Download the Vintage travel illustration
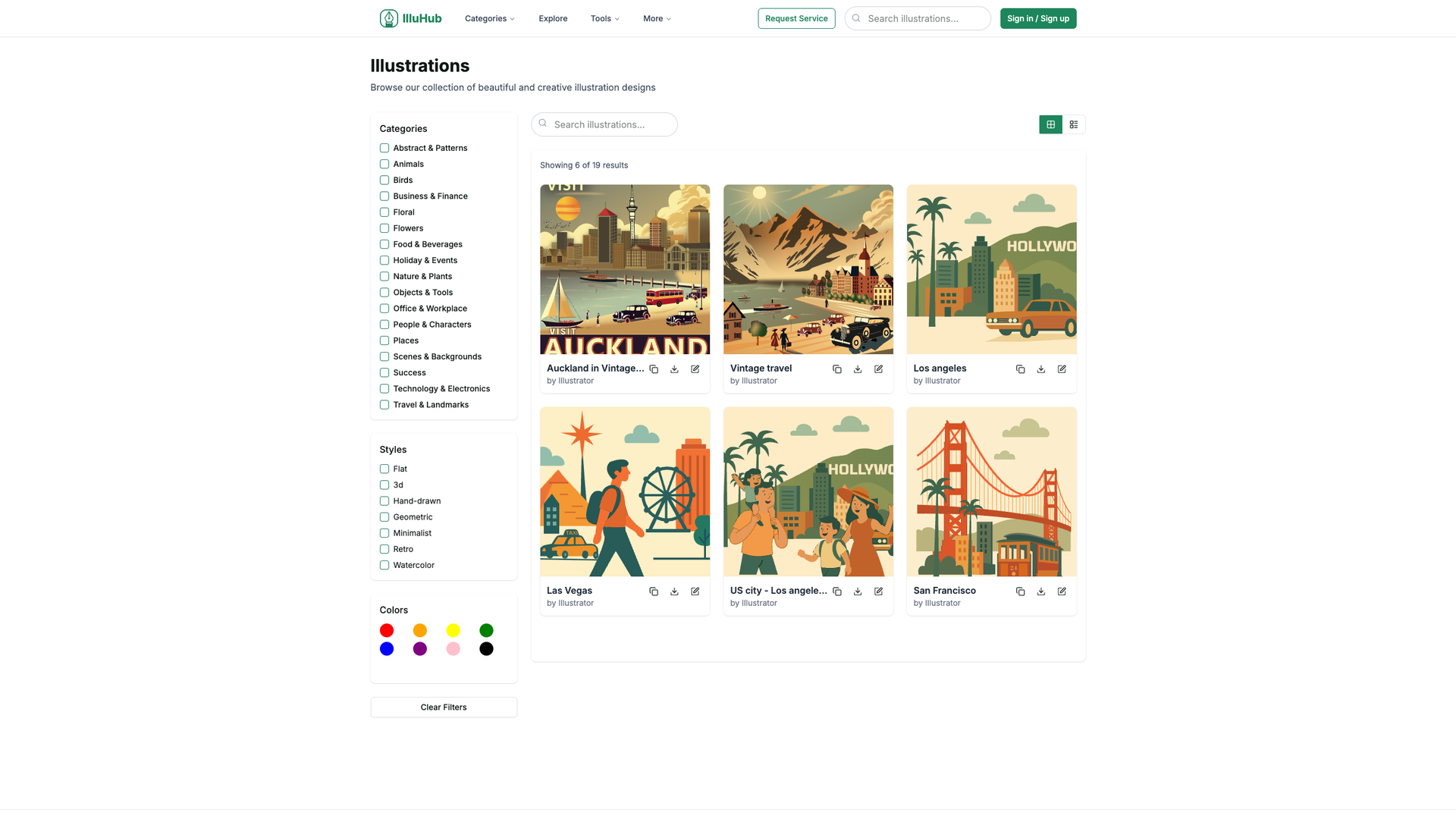Image resolution: width=1456 pixels, height=819 pixels. (857, 369)
